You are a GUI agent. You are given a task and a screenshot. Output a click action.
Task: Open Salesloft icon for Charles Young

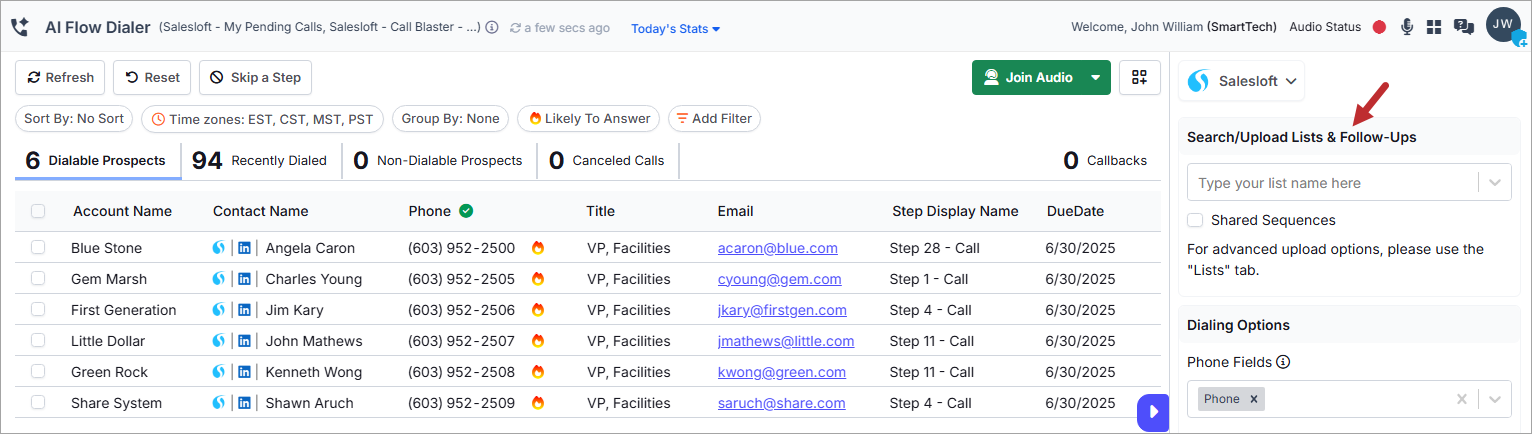[219, 278]
